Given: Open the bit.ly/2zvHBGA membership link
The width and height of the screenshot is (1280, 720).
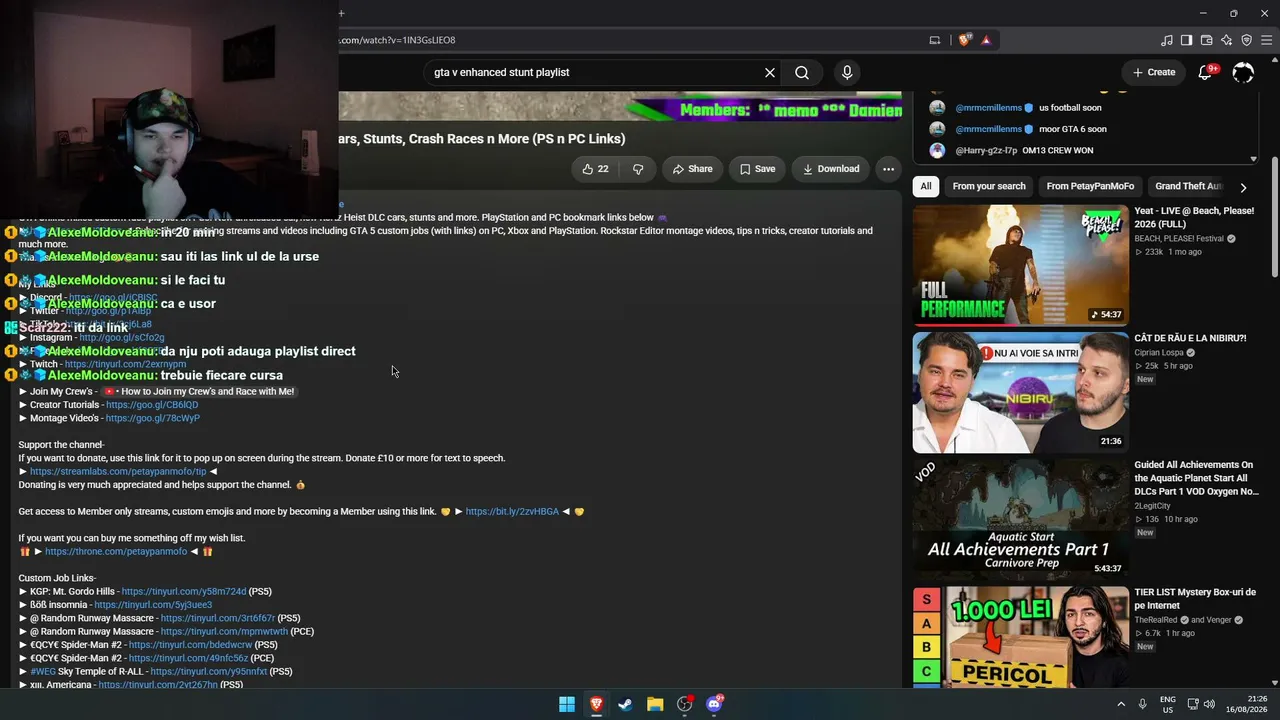Looking at the screenshot, I should (x=512, y=511).
